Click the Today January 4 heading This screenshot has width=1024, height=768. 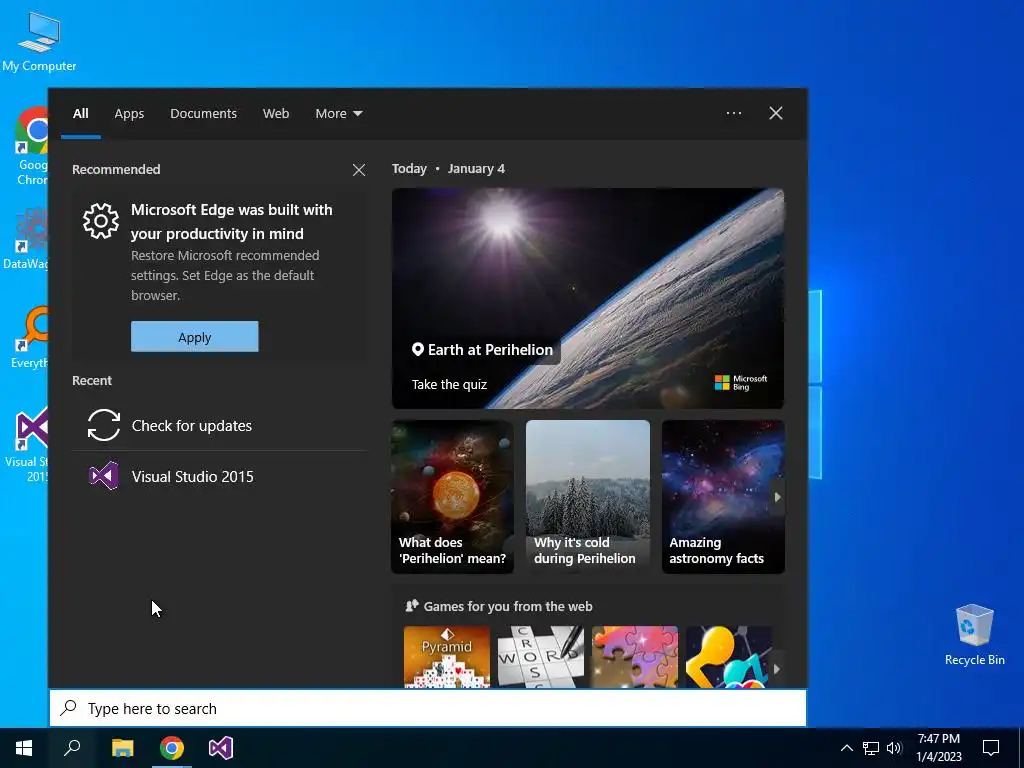(448, 168)
